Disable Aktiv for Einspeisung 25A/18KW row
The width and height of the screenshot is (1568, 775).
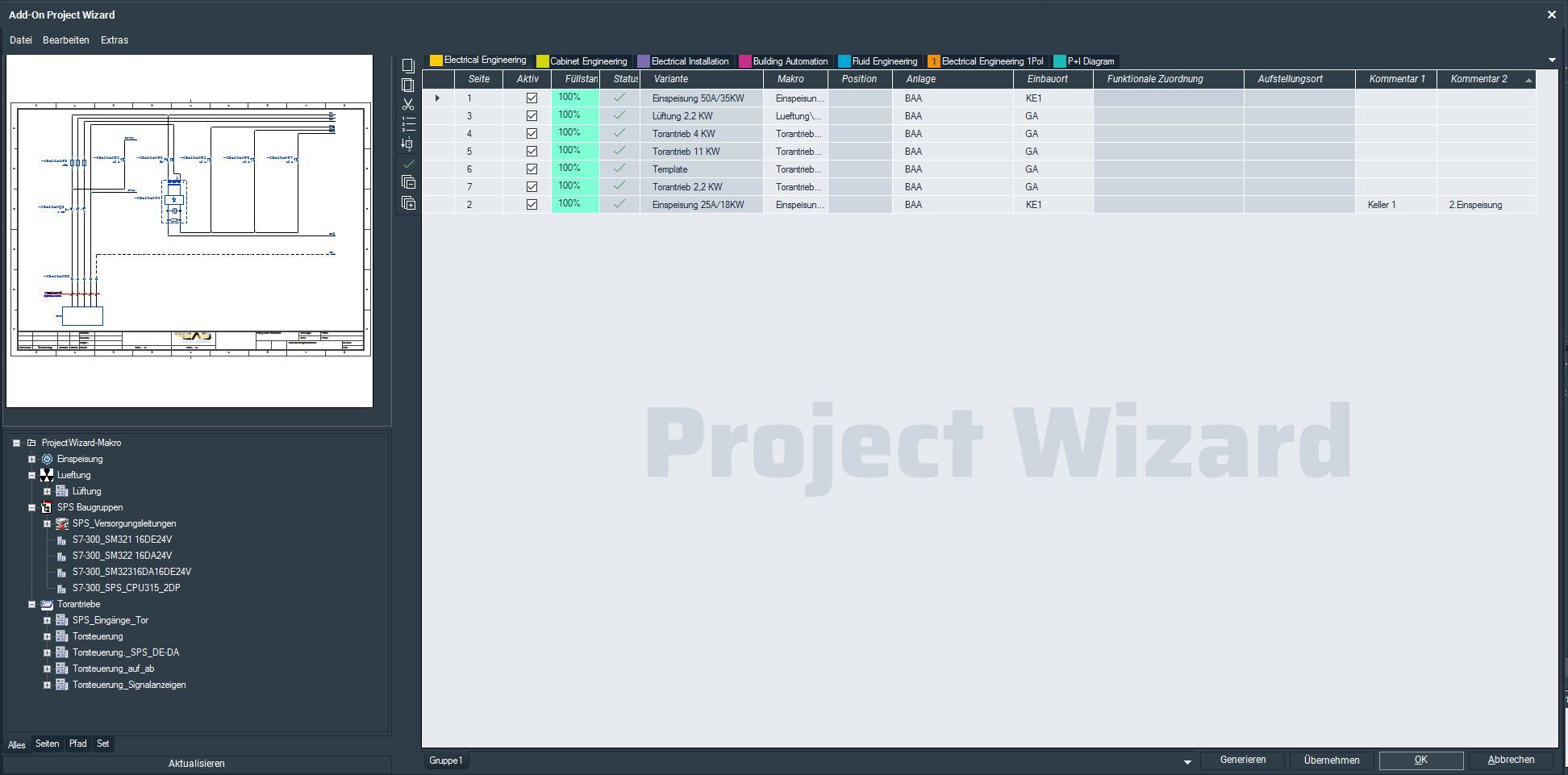[532, 205]
